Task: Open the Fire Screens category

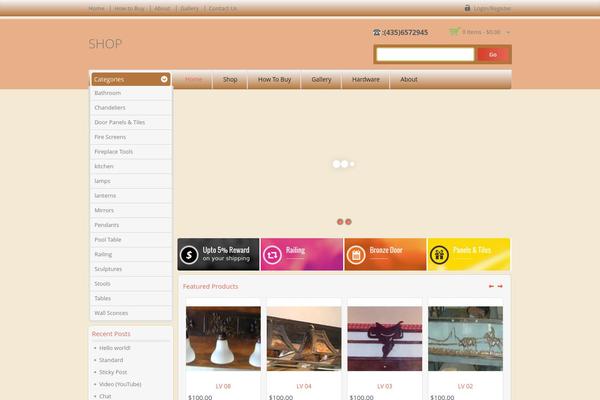Action: (x=131, y=137)
